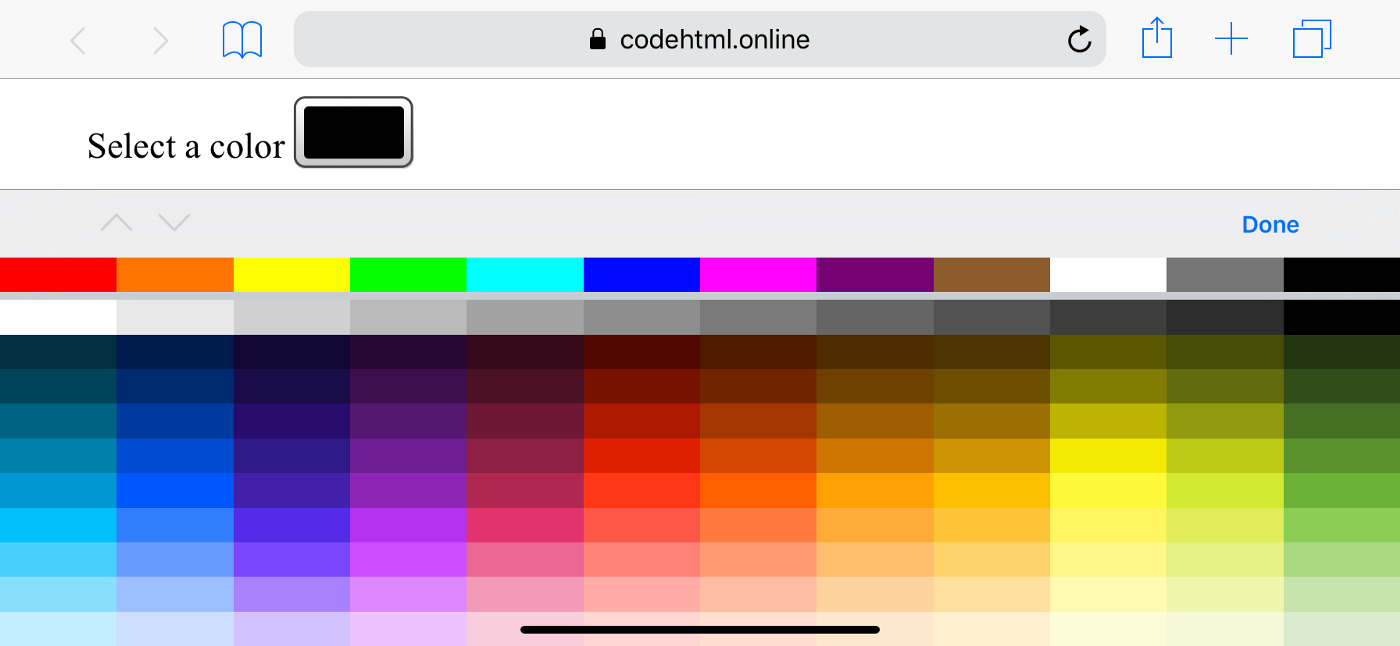Choose the magenta swatch in top row
The width and height of the screenshot is (1400, 646).
758,275
